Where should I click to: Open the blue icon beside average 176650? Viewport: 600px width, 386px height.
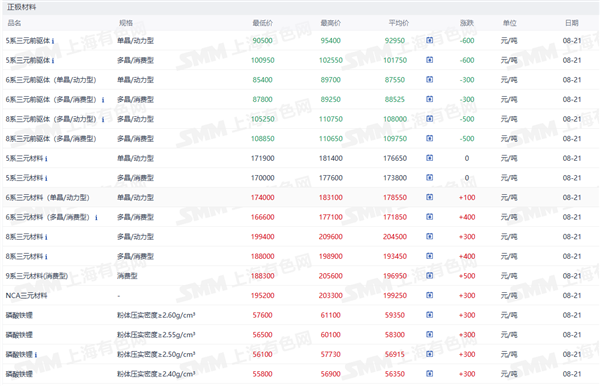[429, 158]
